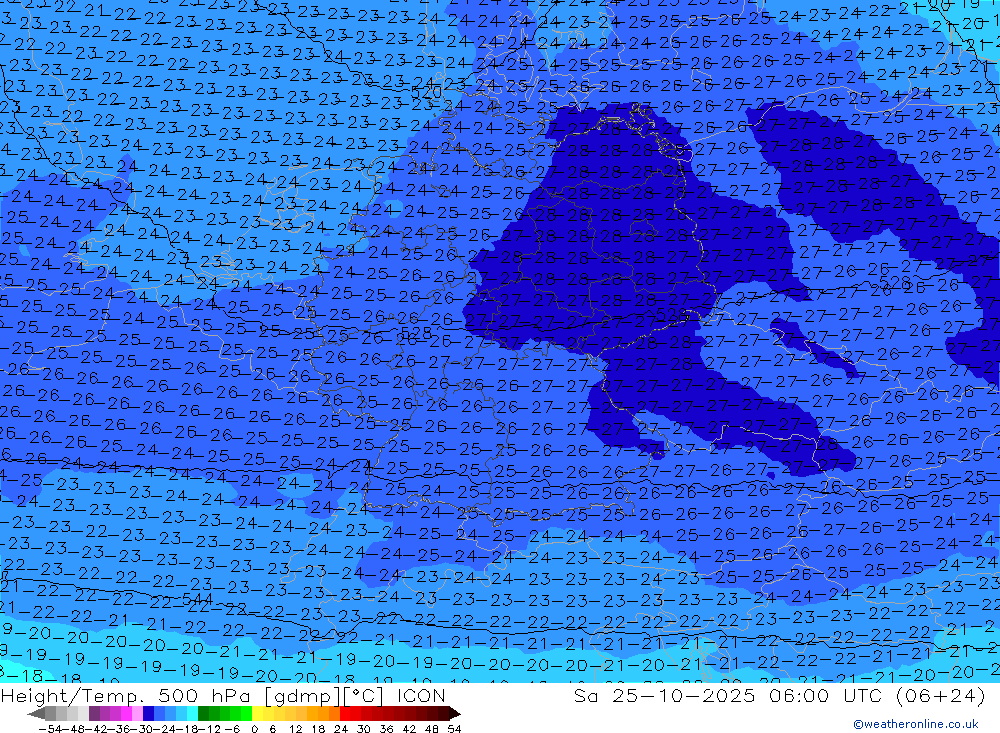Click the positive '12' legend tick label
This screenshot has width=1000, height=733.
(x=295, y=729)
